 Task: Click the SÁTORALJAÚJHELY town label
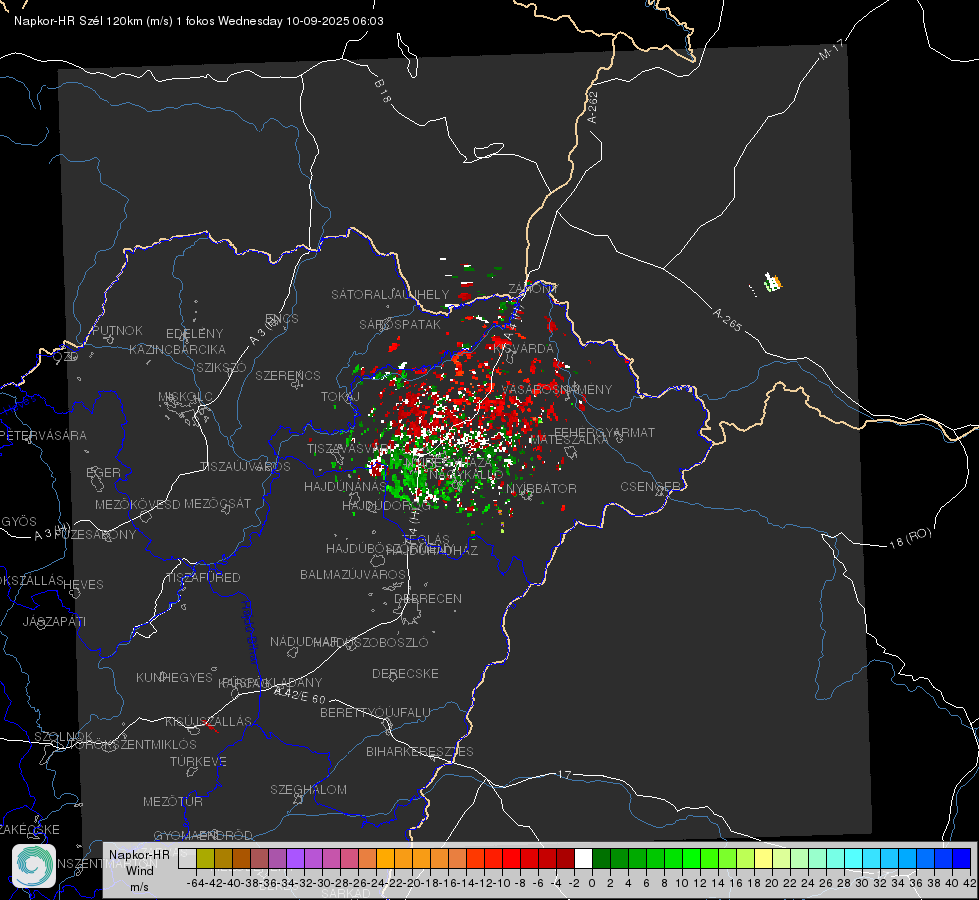click(x=390, y=294)
